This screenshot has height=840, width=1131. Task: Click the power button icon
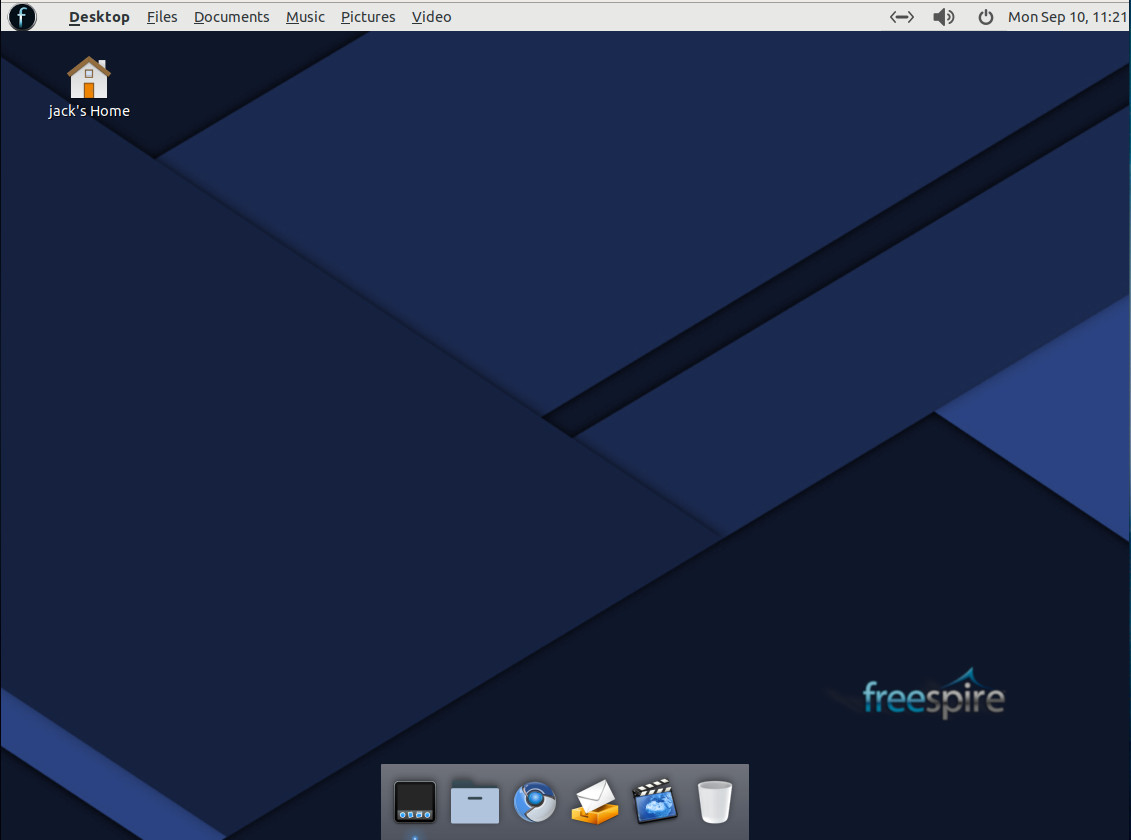[x=985, y=17]
